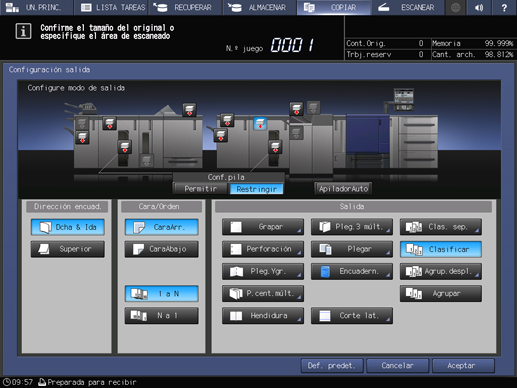Open Grapar staple options
517x388 pixels.
coord(263,227)
